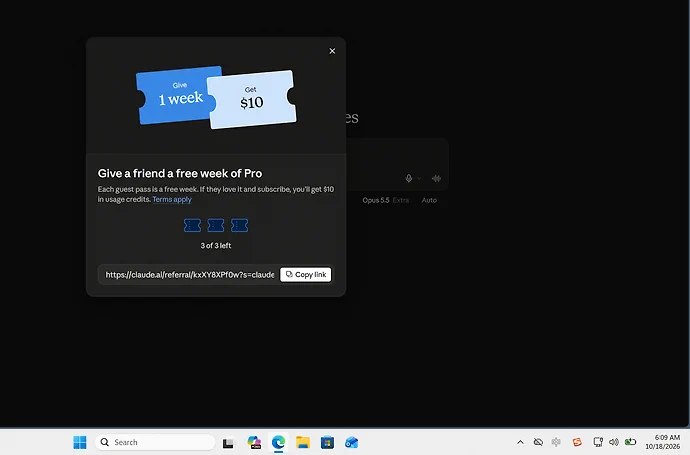Click the middle guest pass ticket icon
This screenshot has width=690, height=455.
pyautogui.click(x=216, y=225)
